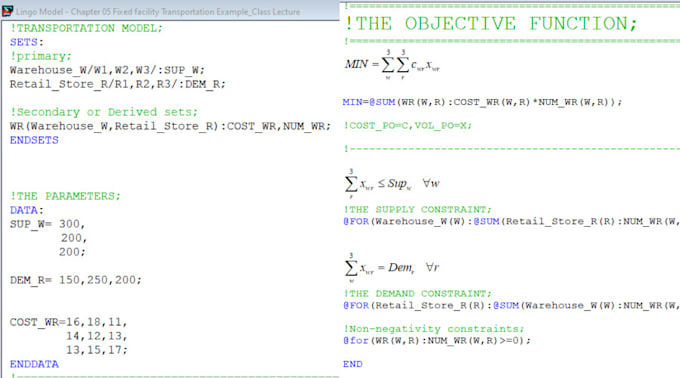Click the 'DEM_R= 150,250,200;' line
The height and width of the screenshot is (378, 680).
76,280
